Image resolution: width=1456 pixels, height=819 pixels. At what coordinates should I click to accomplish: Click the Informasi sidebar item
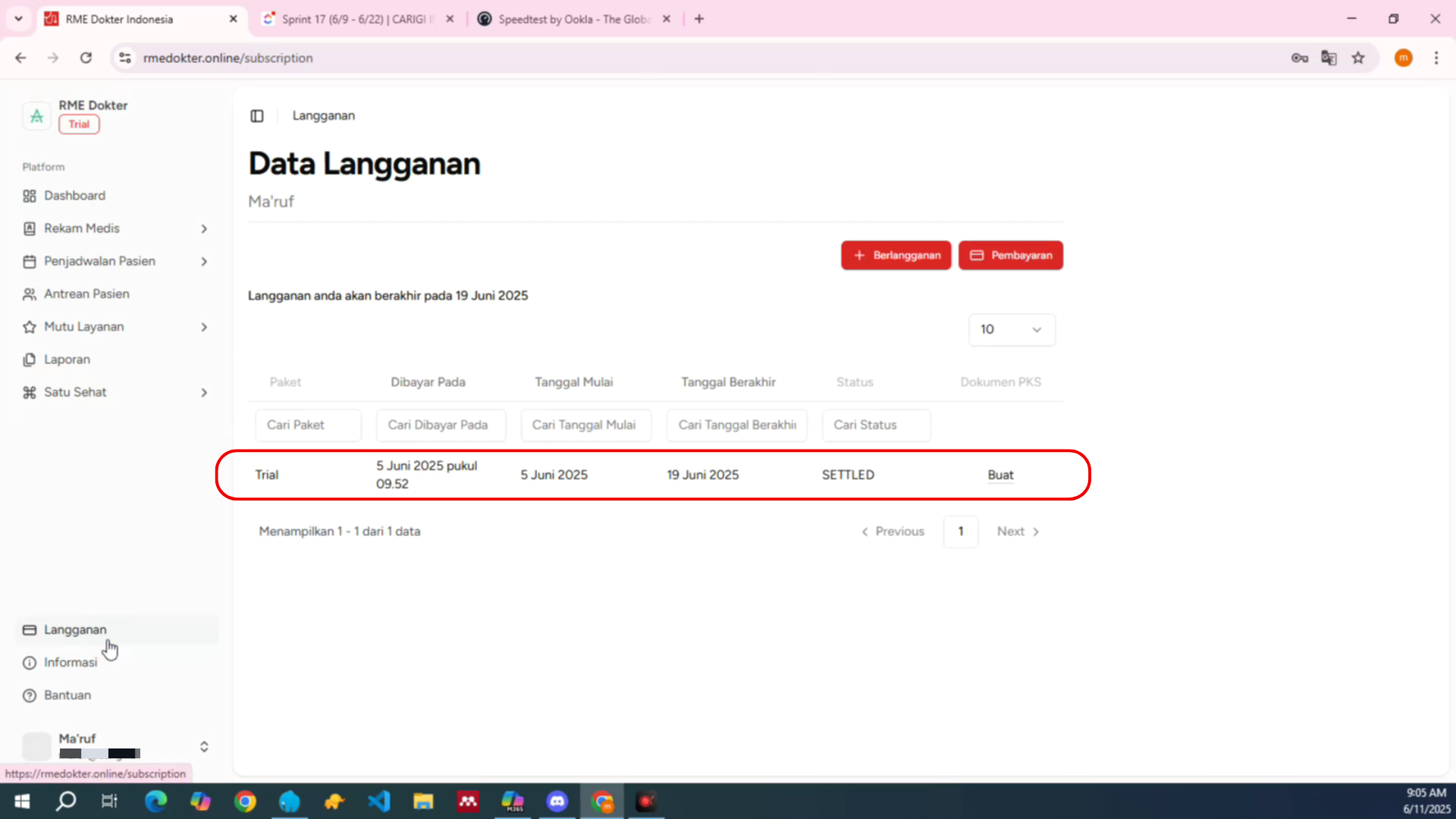70,663
